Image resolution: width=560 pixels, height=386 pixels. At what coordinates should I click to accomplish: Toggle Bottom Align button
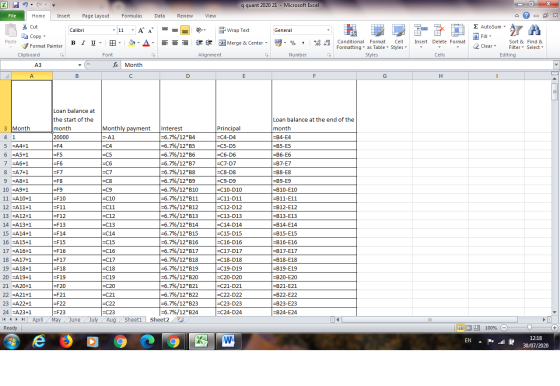pyautogui.click(x=185, y=30)
